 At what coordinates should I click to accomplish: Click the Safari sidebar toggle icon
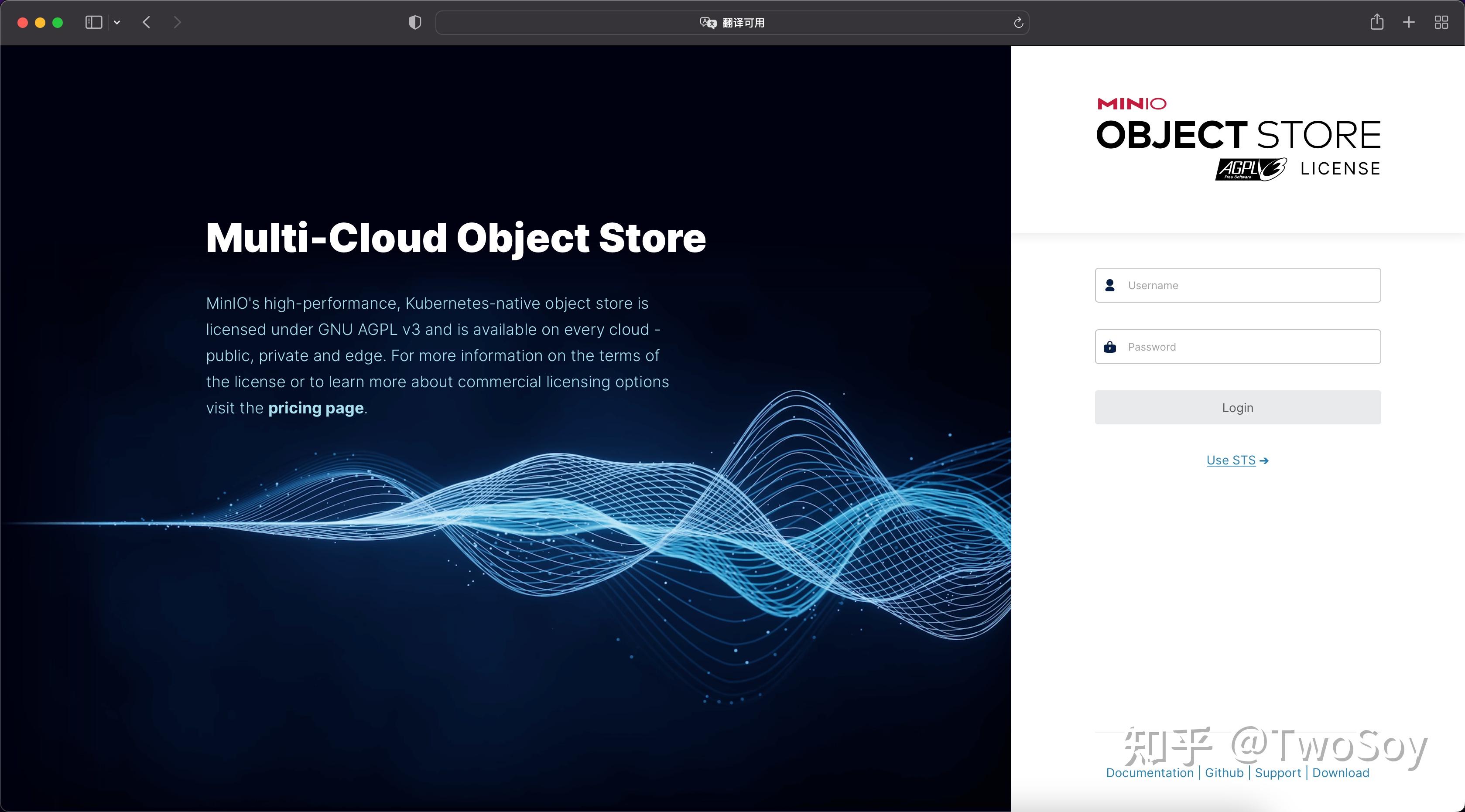coord(93,23)
